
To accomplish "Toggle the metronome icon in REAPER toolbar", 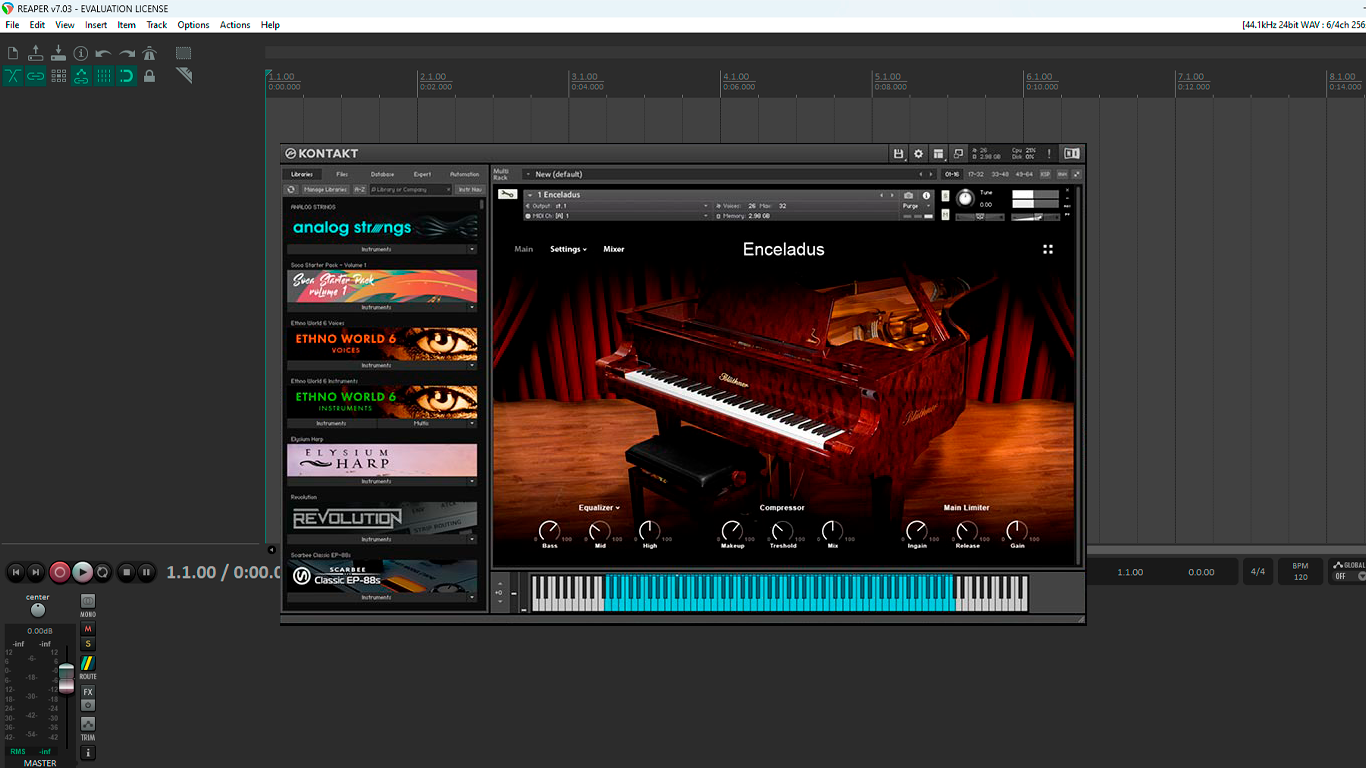I will click(x=149, y=53).
